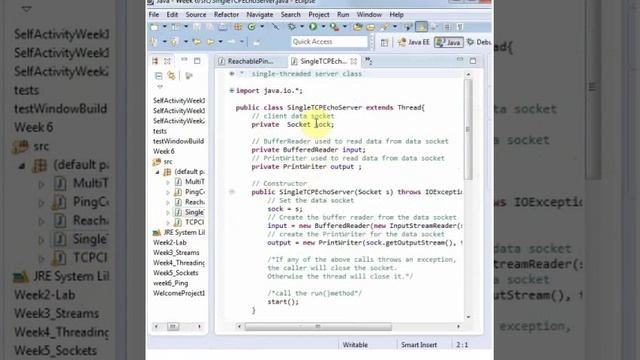Viewport: 640px width, 360px height.
Task: Collapse the (default package) tree node
Action: (x=157, y=172)
